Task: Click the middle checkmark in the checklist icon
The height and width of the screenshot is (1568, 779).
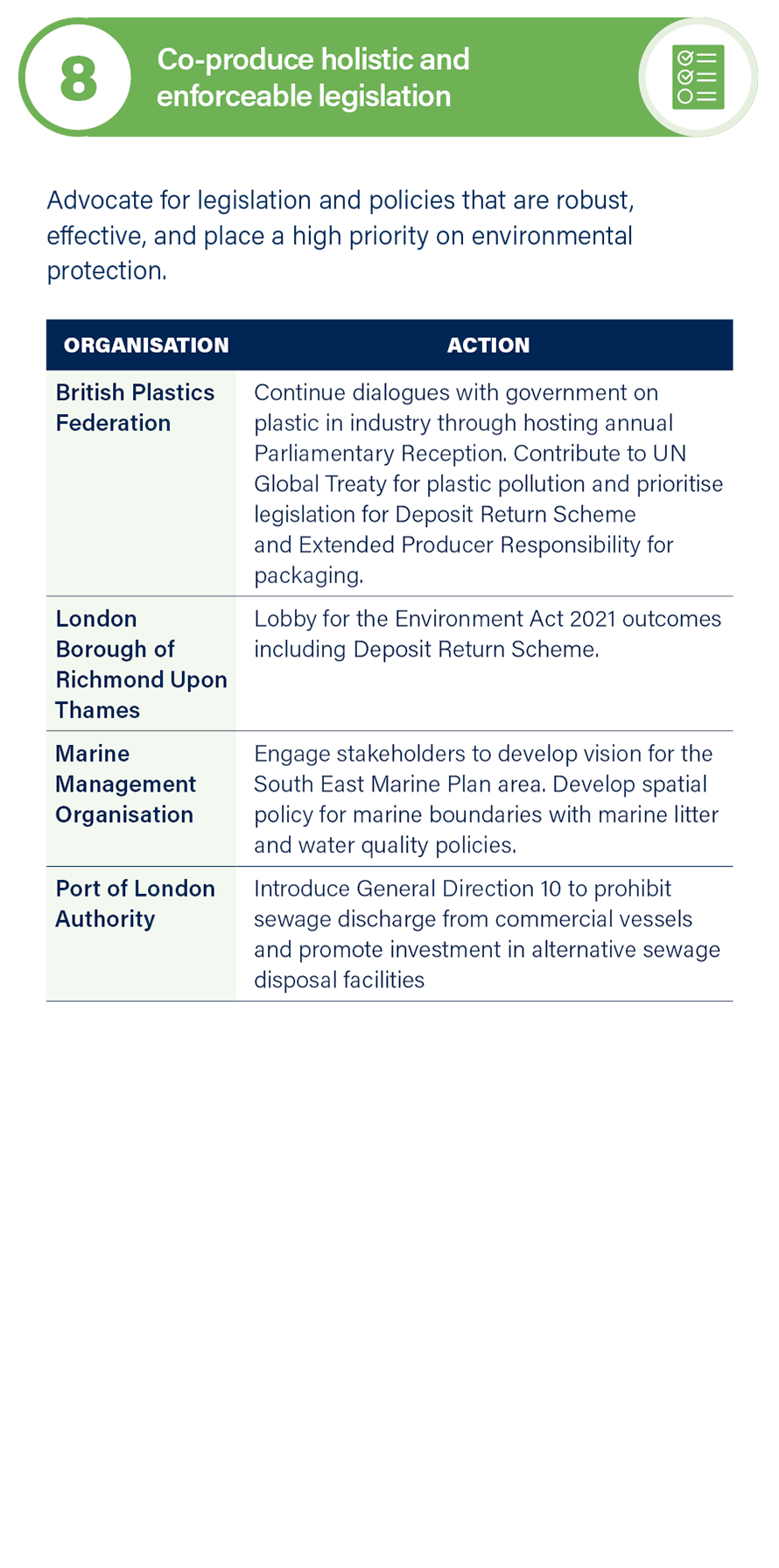Action: pyautogui.click(x=685, y=77)
